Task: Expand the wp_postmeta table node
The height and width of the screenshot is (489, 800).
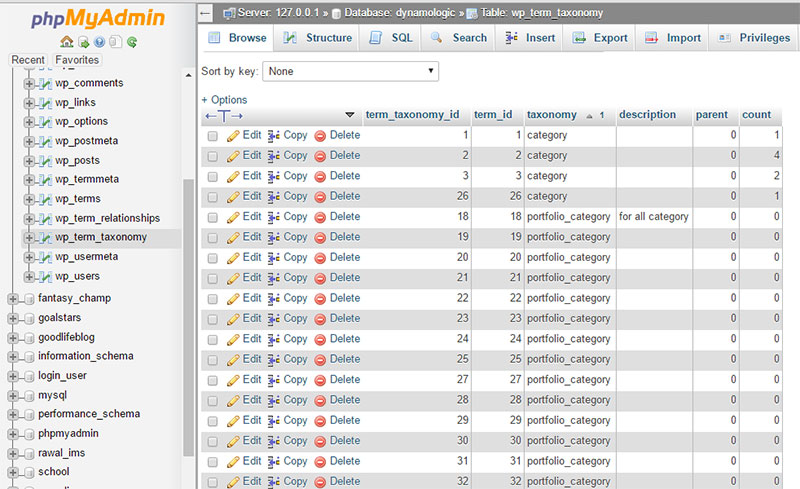Action: tap(29, 141)
